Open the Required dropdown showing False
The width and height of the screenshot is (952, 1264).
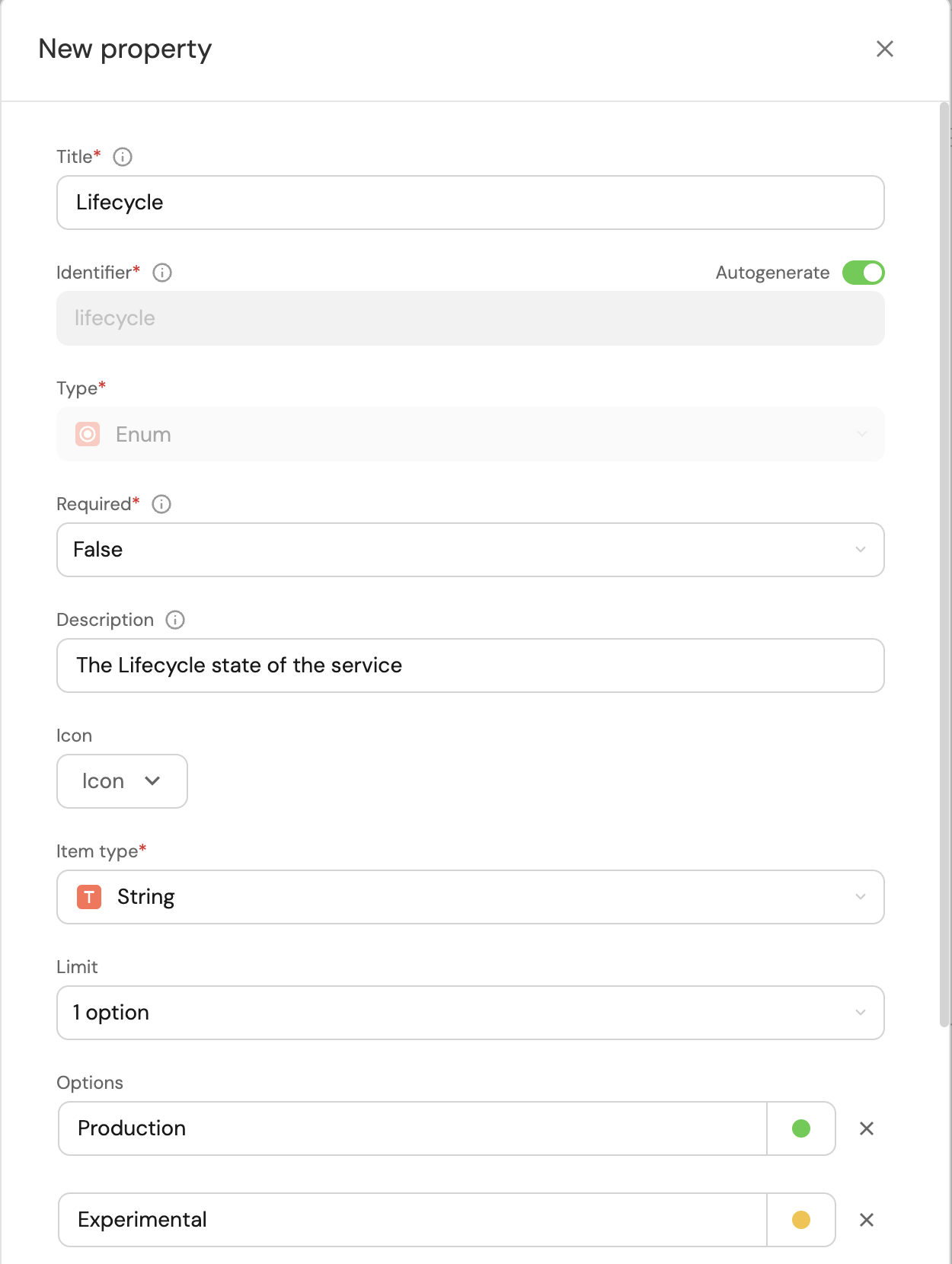click(x=470, y=550)
